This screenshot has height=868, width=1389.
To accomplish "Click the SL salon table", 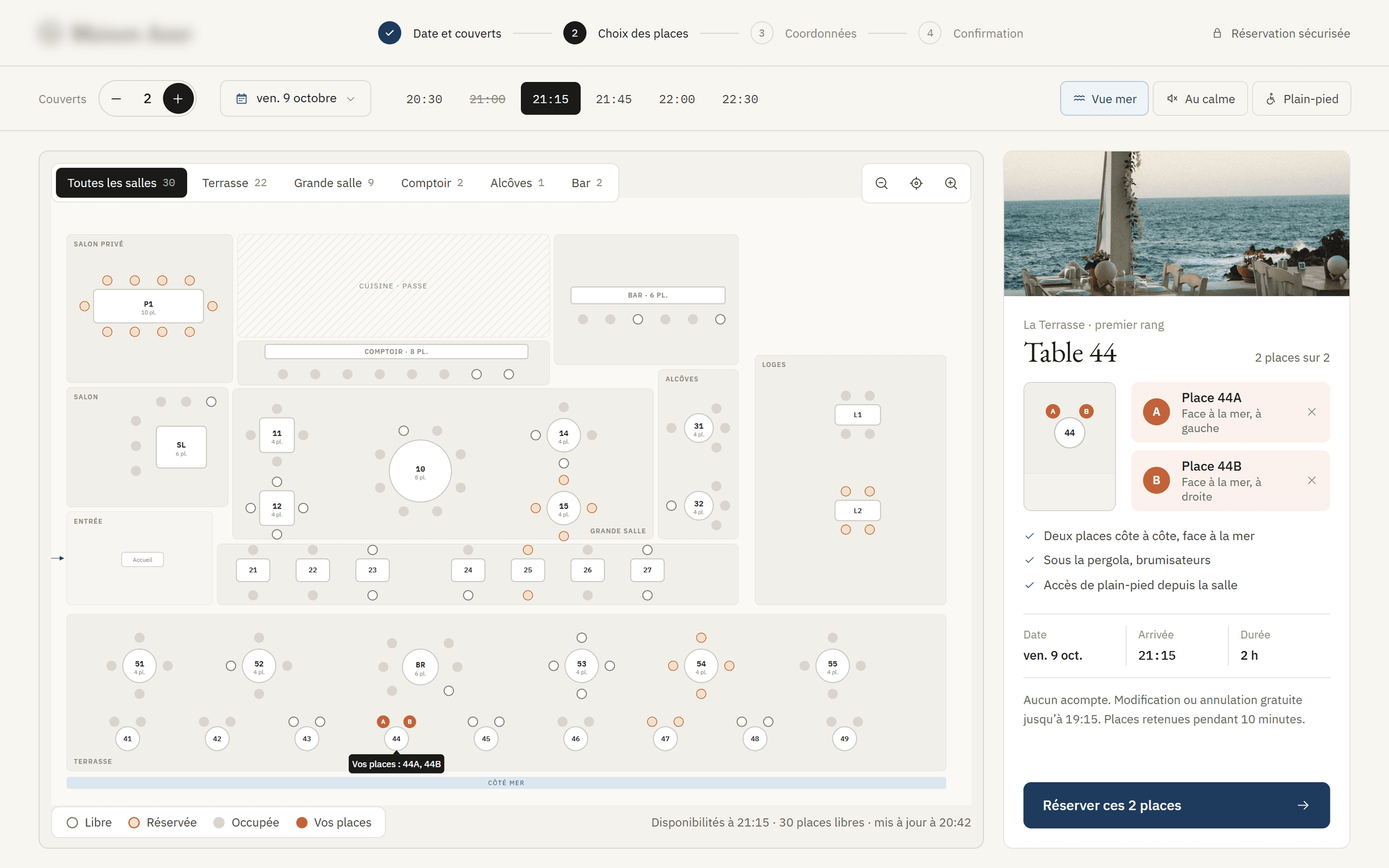I will point(181,447).
